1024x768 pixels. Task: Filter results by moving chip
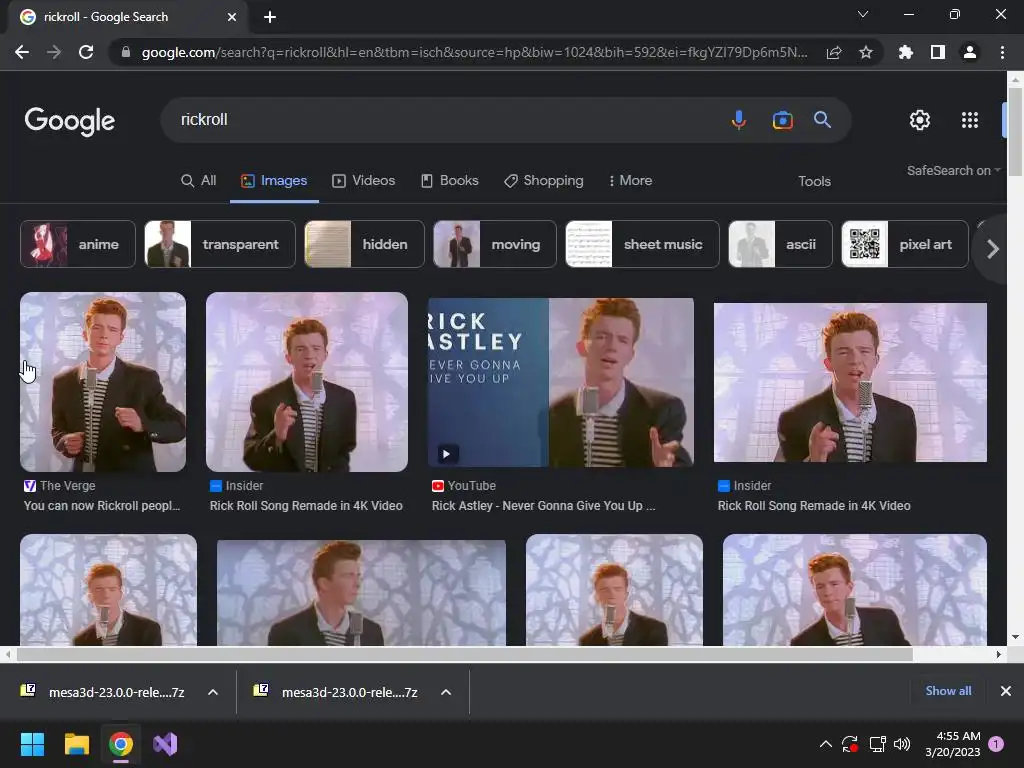(495, 244)
